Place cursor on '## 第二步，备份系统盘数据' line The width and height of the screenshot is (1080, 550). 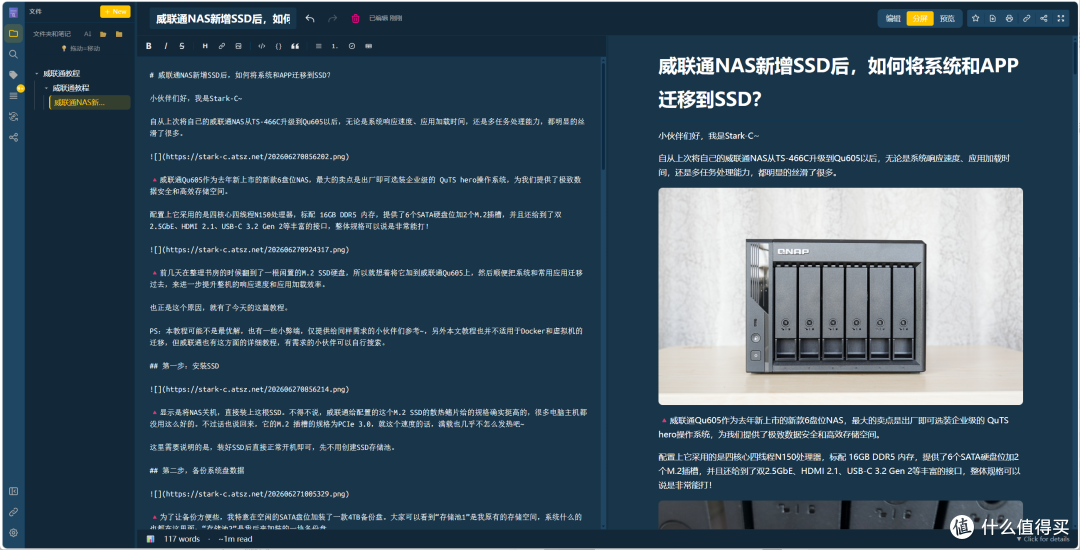point(197,470)
